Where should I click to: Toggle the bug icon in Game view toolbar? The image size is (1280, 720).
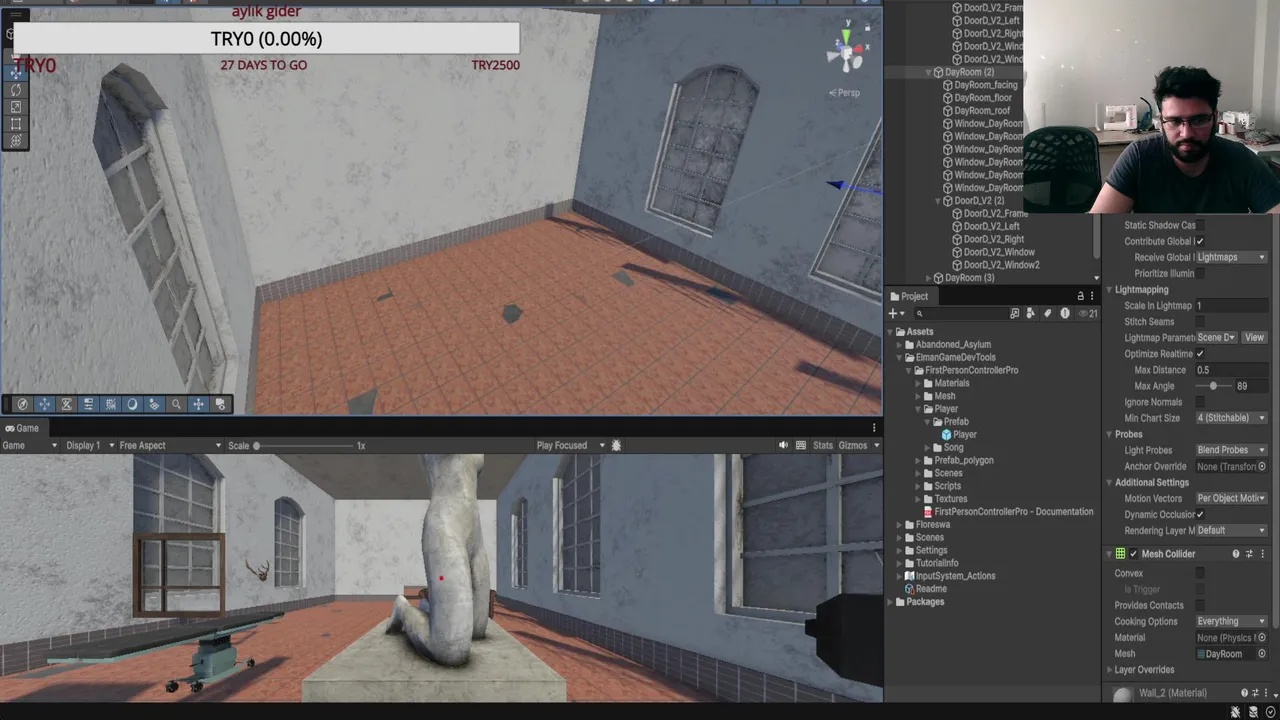point(616,445)
